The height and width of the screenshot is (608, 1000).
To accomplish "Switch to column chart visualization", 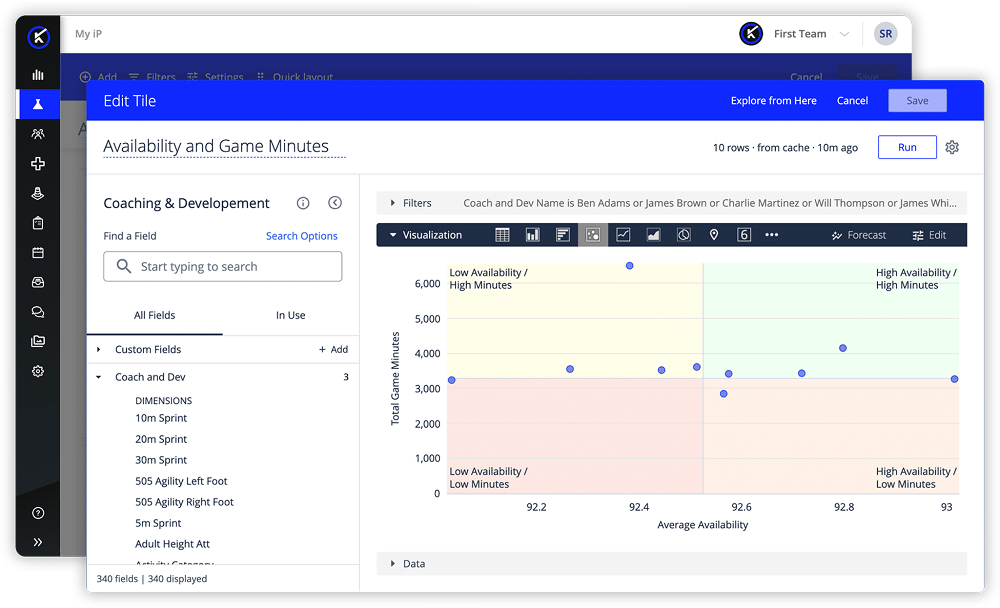I will tap(533, 235).
